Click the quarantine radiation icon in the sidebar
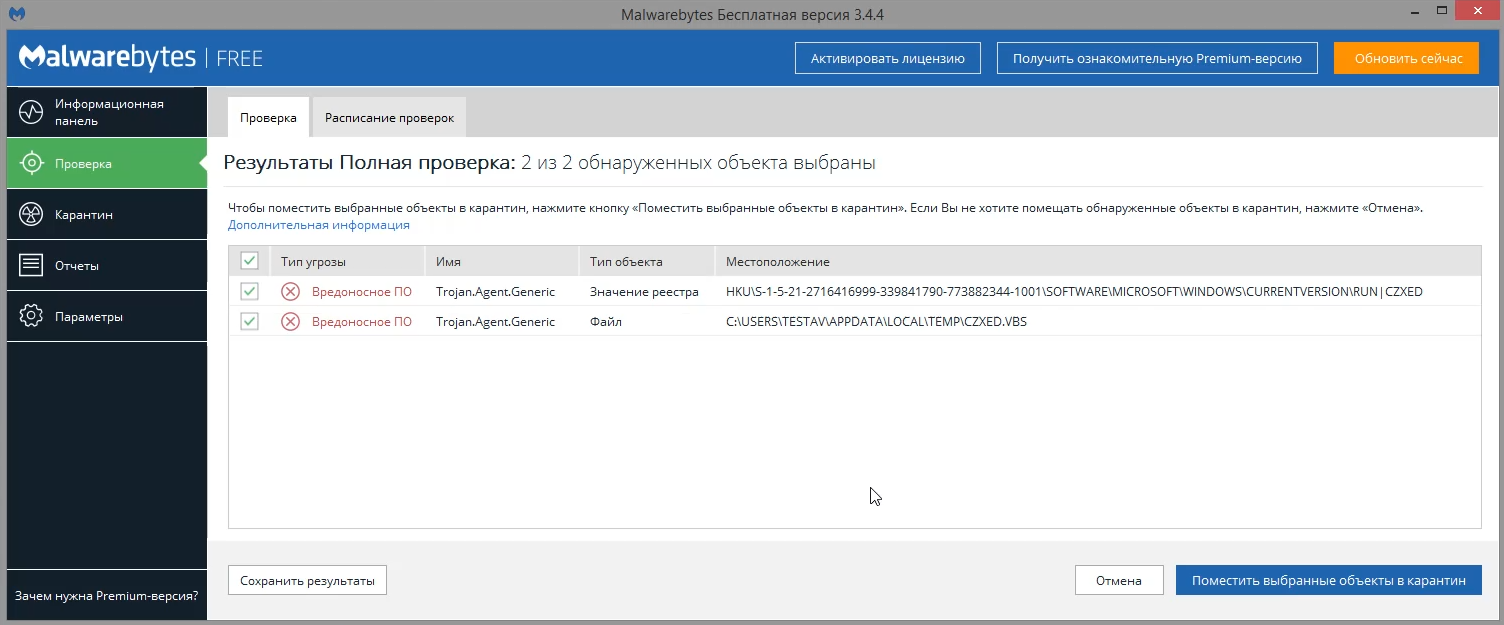The image size is (1504, 625). (x=31, y=214)
